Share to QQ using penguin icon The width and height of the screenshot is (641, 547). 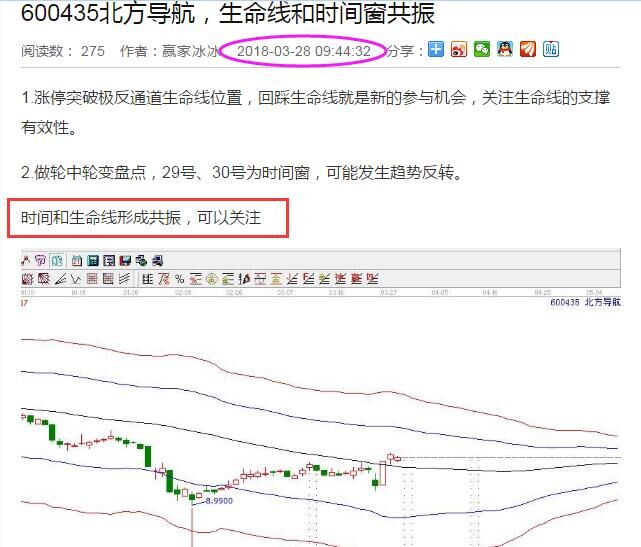[x=505, y=49]
